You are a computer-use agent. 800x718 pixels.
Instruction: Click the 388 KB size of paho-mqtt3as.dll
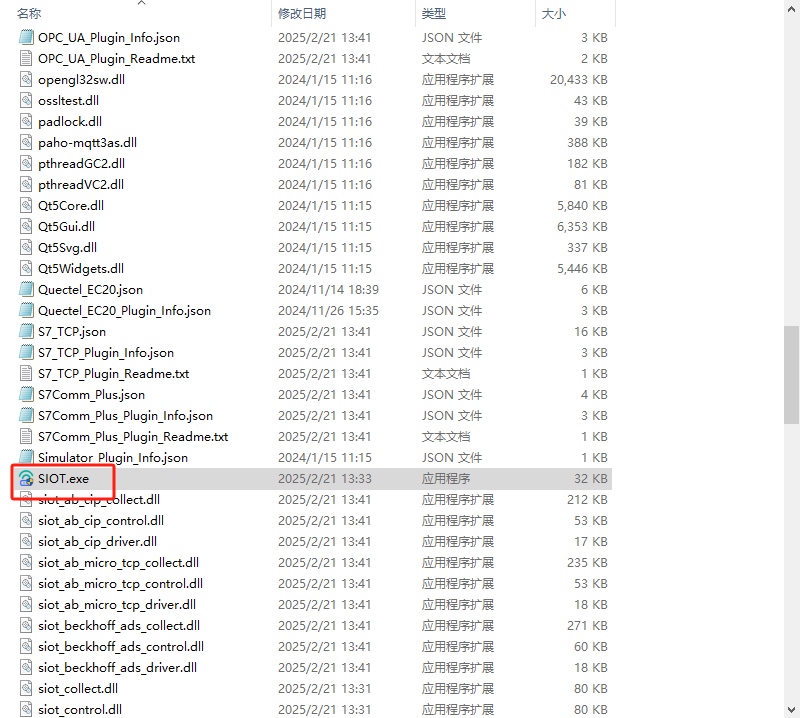(x=587, y=142)
